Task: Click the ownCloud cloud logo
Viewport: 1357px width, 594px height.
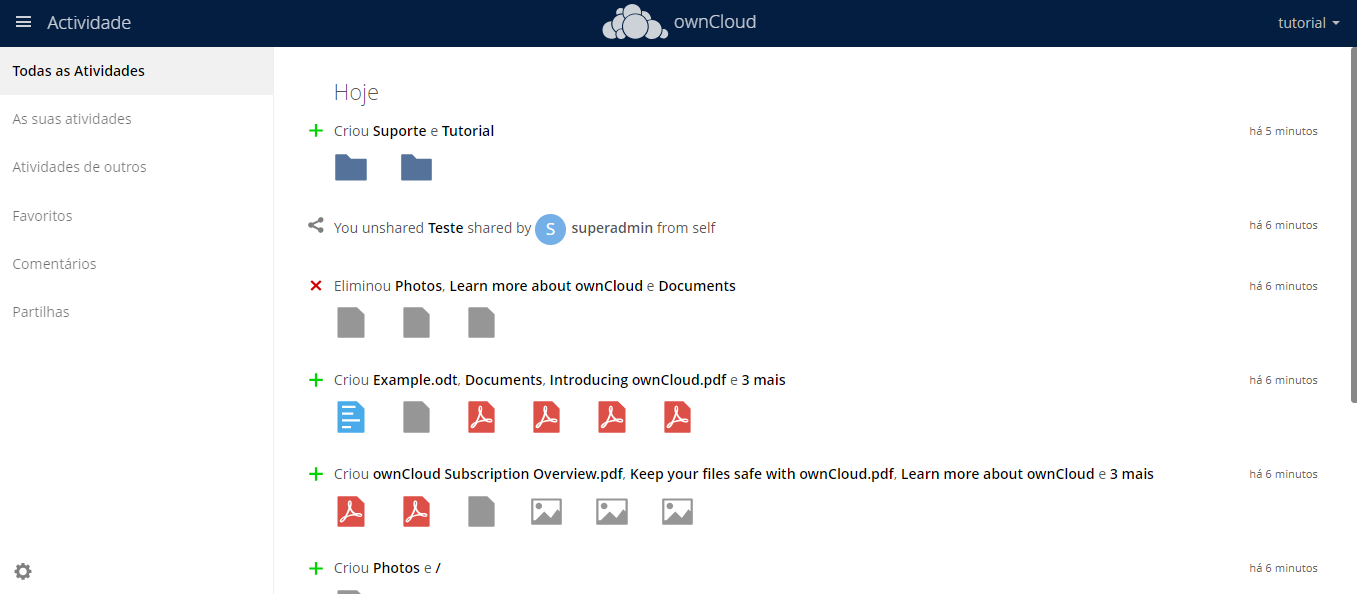Action: click(x=635, y=22)
